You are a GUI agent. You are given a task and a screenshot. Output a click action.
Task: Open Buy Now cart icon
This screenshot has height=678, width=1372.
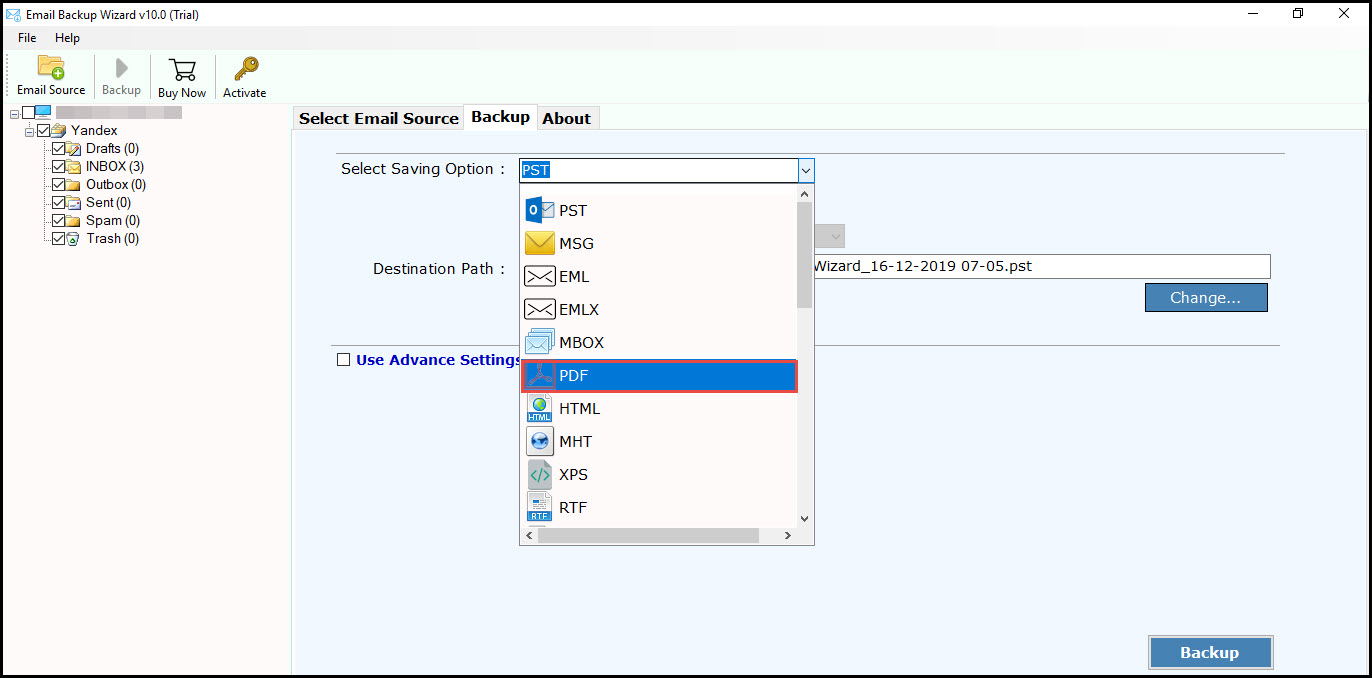pyautogui.click(x=182, y=69)
